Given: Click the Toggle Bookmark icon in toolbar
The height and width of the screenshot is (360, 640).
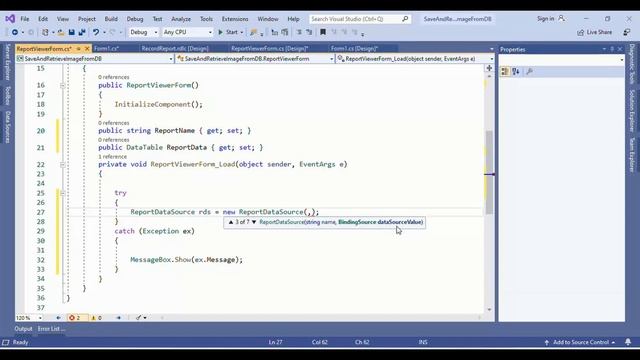Looking at the screenshot, I should point(323,32).
